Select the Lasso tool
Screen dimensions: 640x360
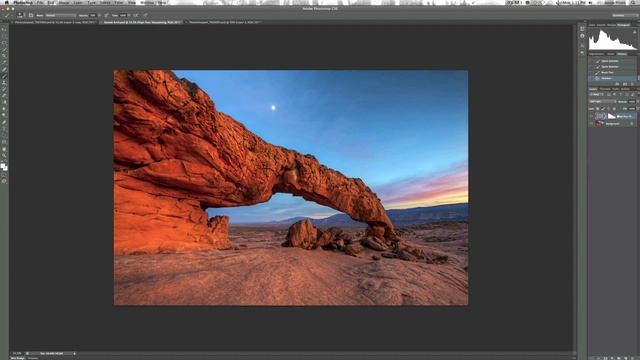[x=4, y=43]
